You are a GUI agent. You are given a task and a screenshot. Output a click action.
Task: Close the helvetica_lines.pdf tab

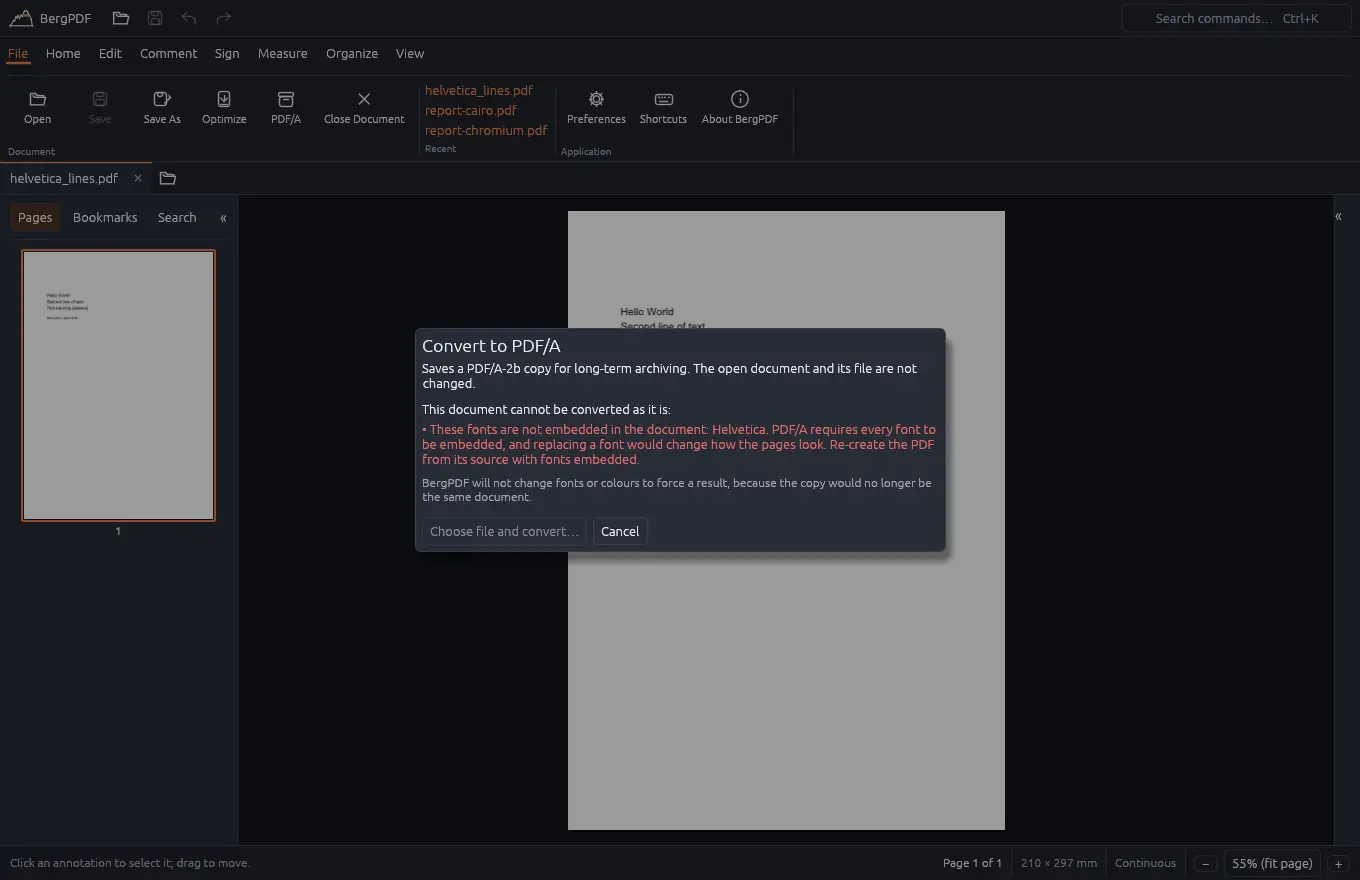click(138, 178)
